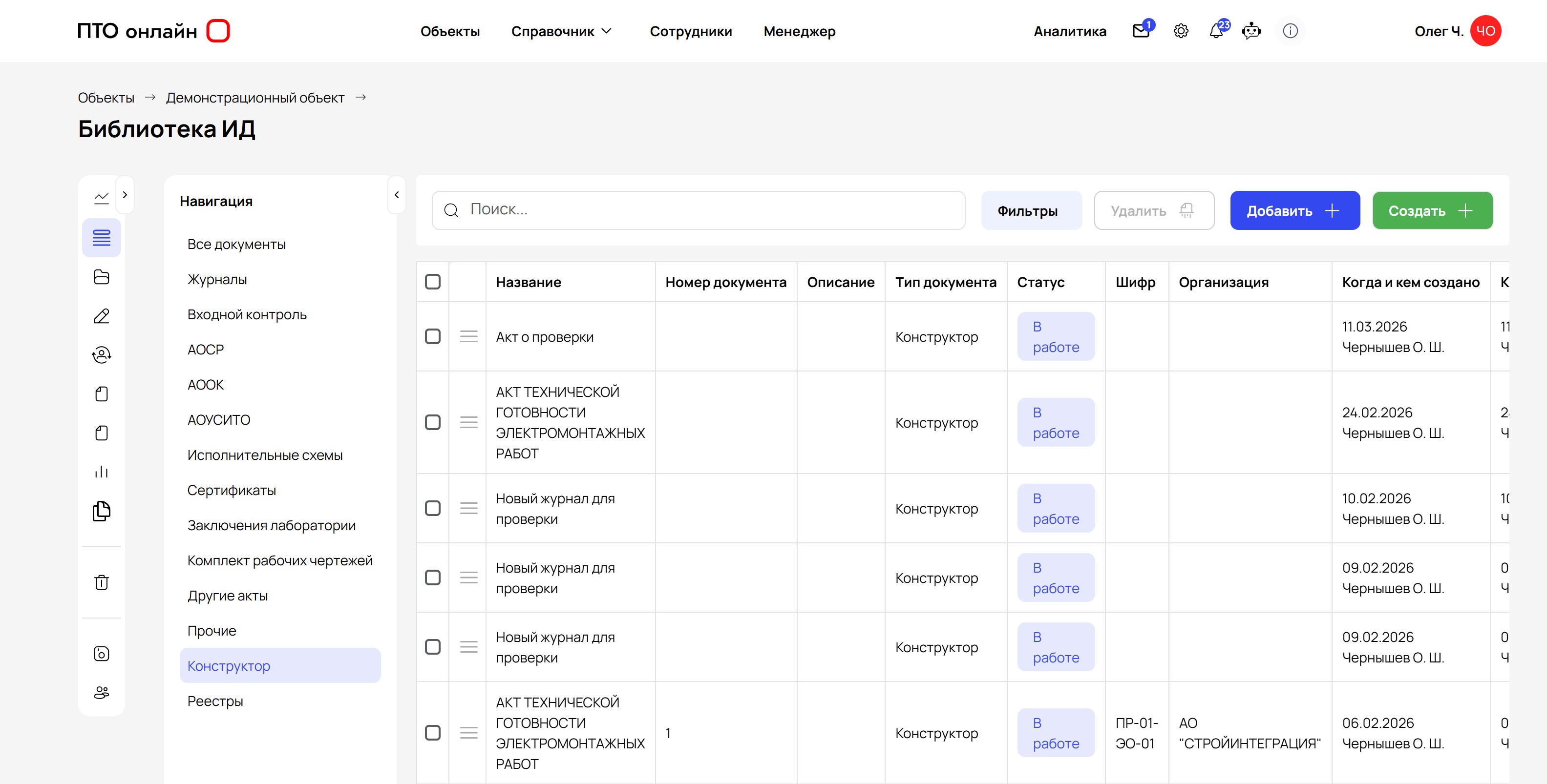Go to Объекты breadcrumb link
Image resolution: width=1547 pixels, height=784 pixels.
coord(106,97)
